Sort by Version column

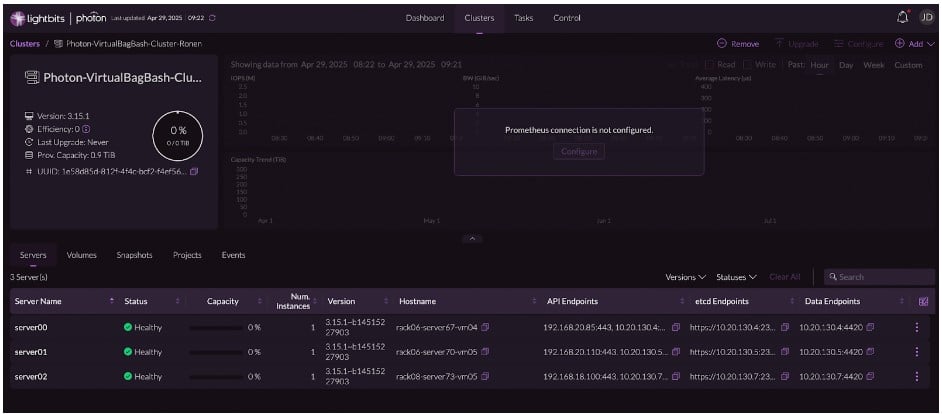point(384,301)
